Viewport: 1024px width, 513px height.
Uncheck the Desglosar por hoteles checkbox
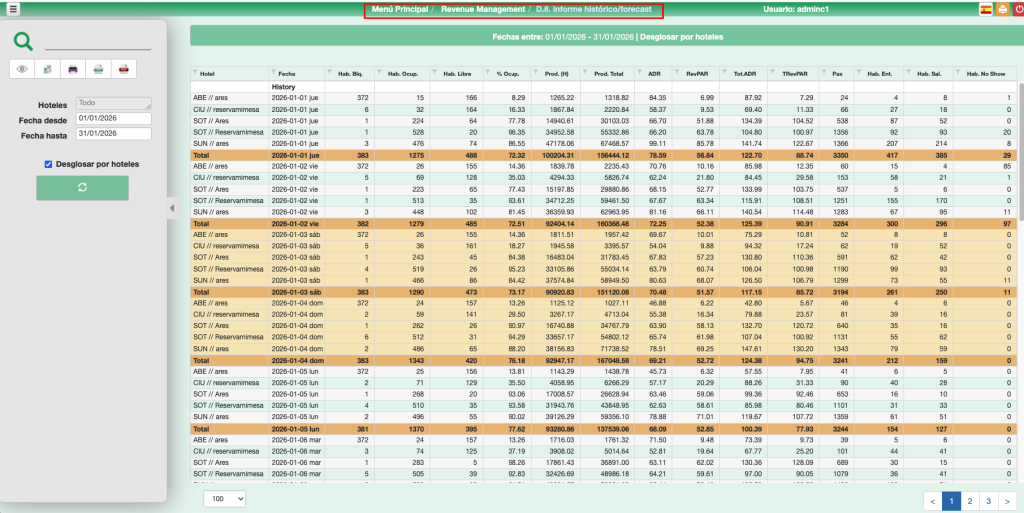tap(48, 164)
